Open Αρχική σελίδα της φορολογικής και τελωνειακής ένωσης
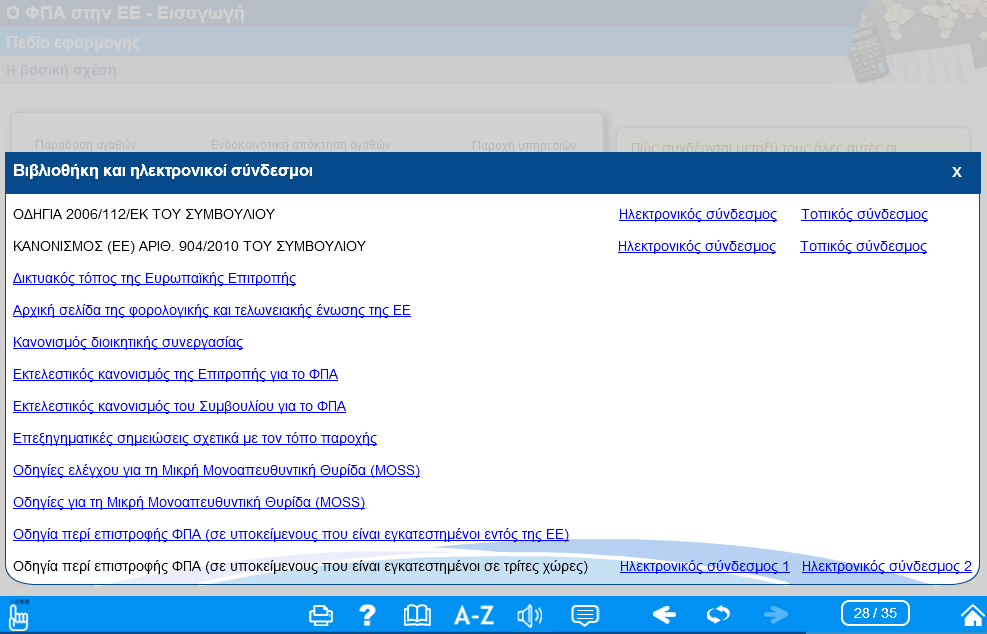 click(x=212, y=310)
